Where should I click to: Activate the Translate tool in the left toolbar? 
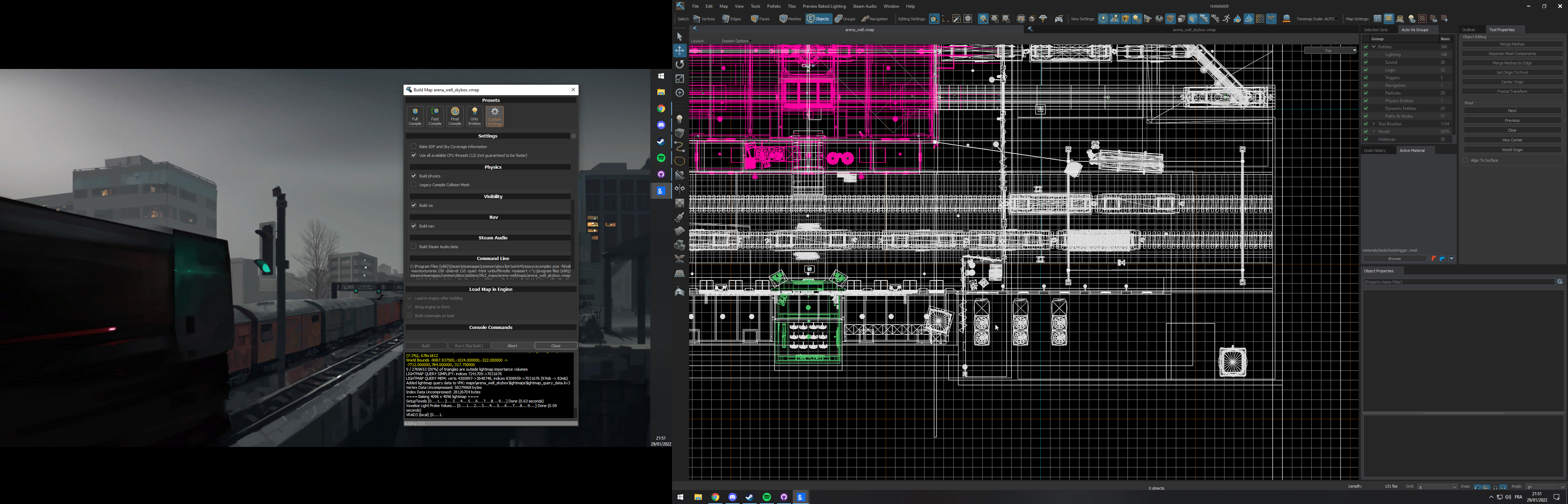(679, 50)
